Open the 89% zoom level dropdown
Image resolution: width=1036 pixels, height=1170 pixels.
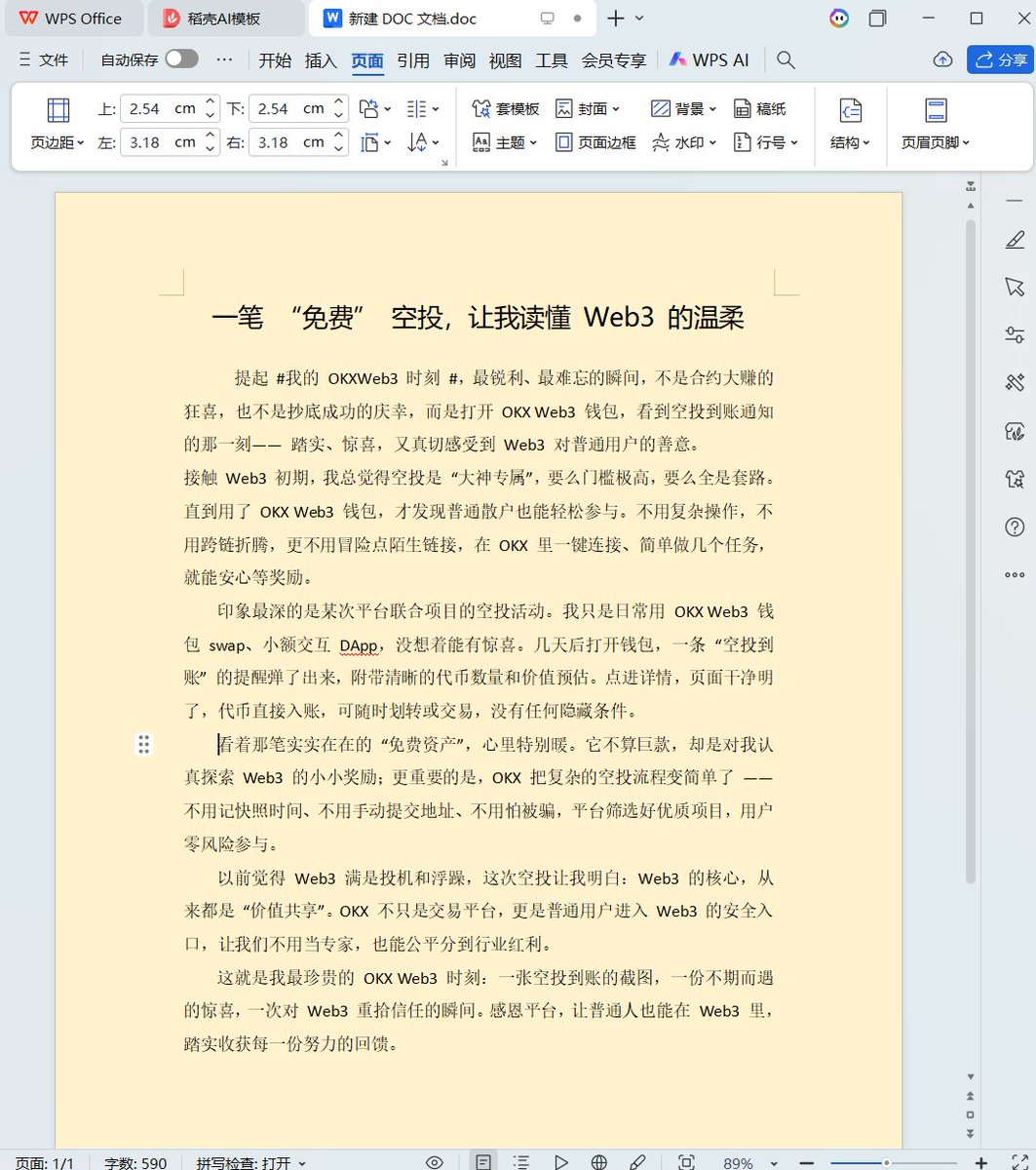click(749, 1163)
